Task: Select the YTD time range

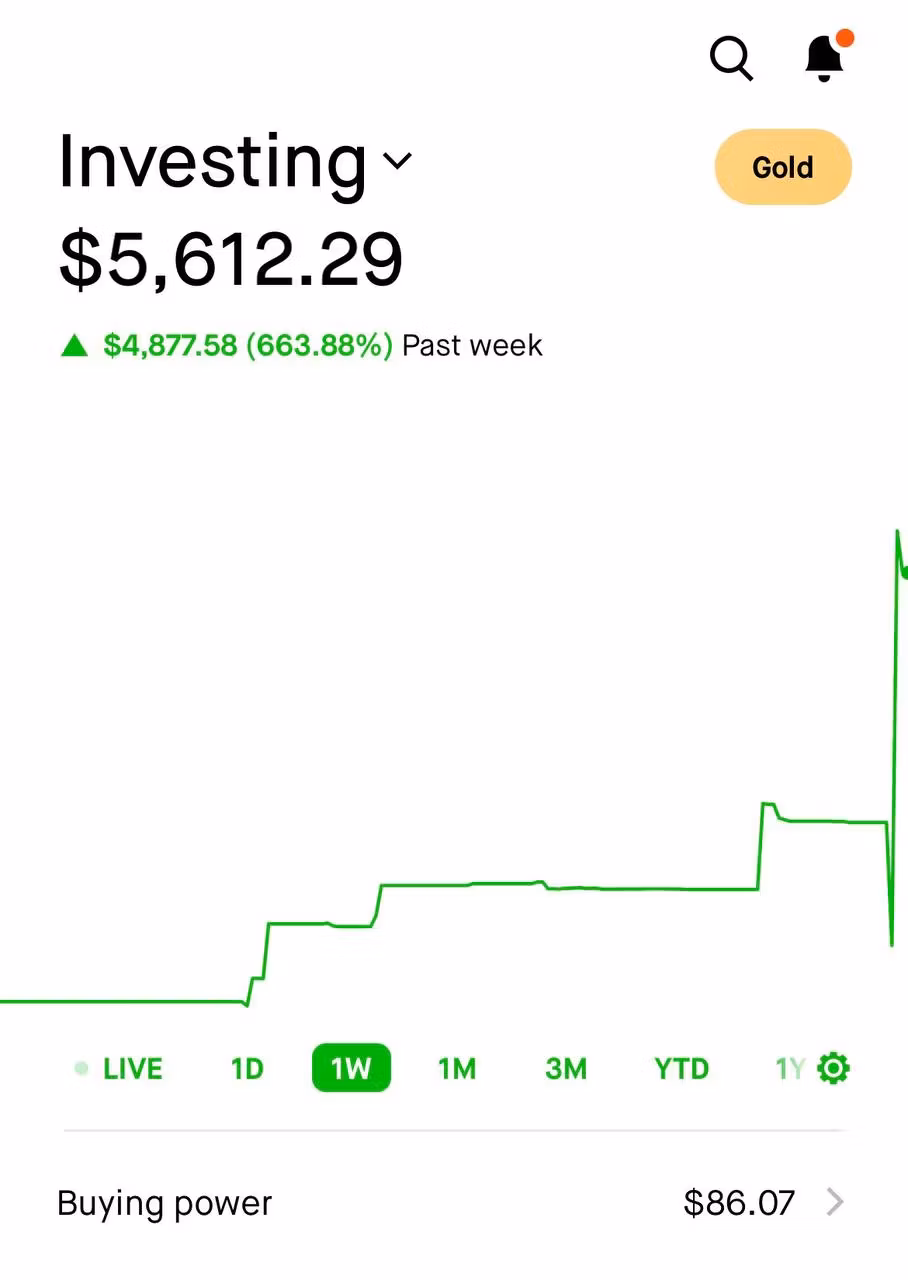Action: click(681, 1069)
